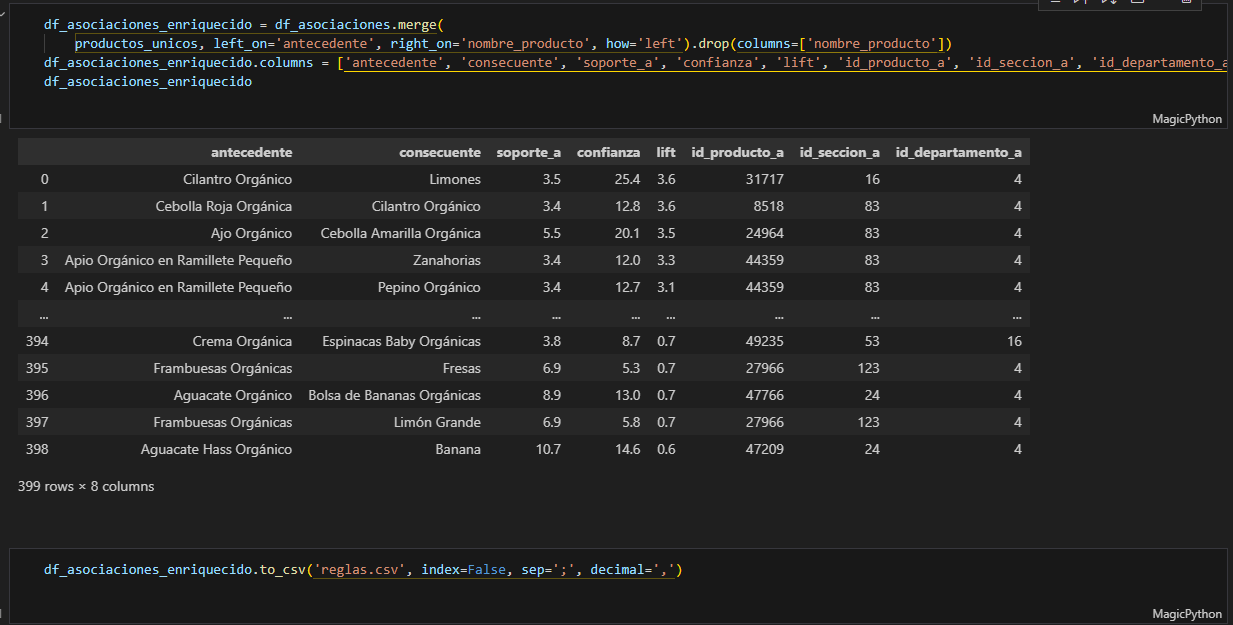Click confianza value 12.8
The height and width of the screenshot is (625, 1233).
[627, 206]
